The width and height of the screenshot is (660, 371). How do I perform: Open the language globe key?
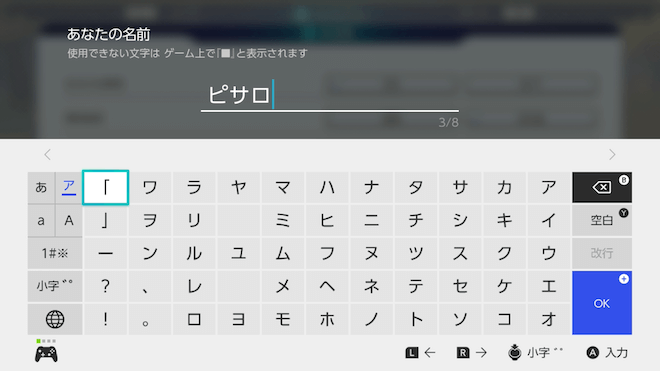(x=55, y=320)
